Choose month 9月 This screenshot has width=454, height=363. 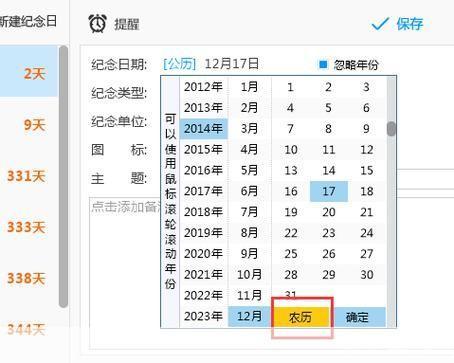coord(249,254)
